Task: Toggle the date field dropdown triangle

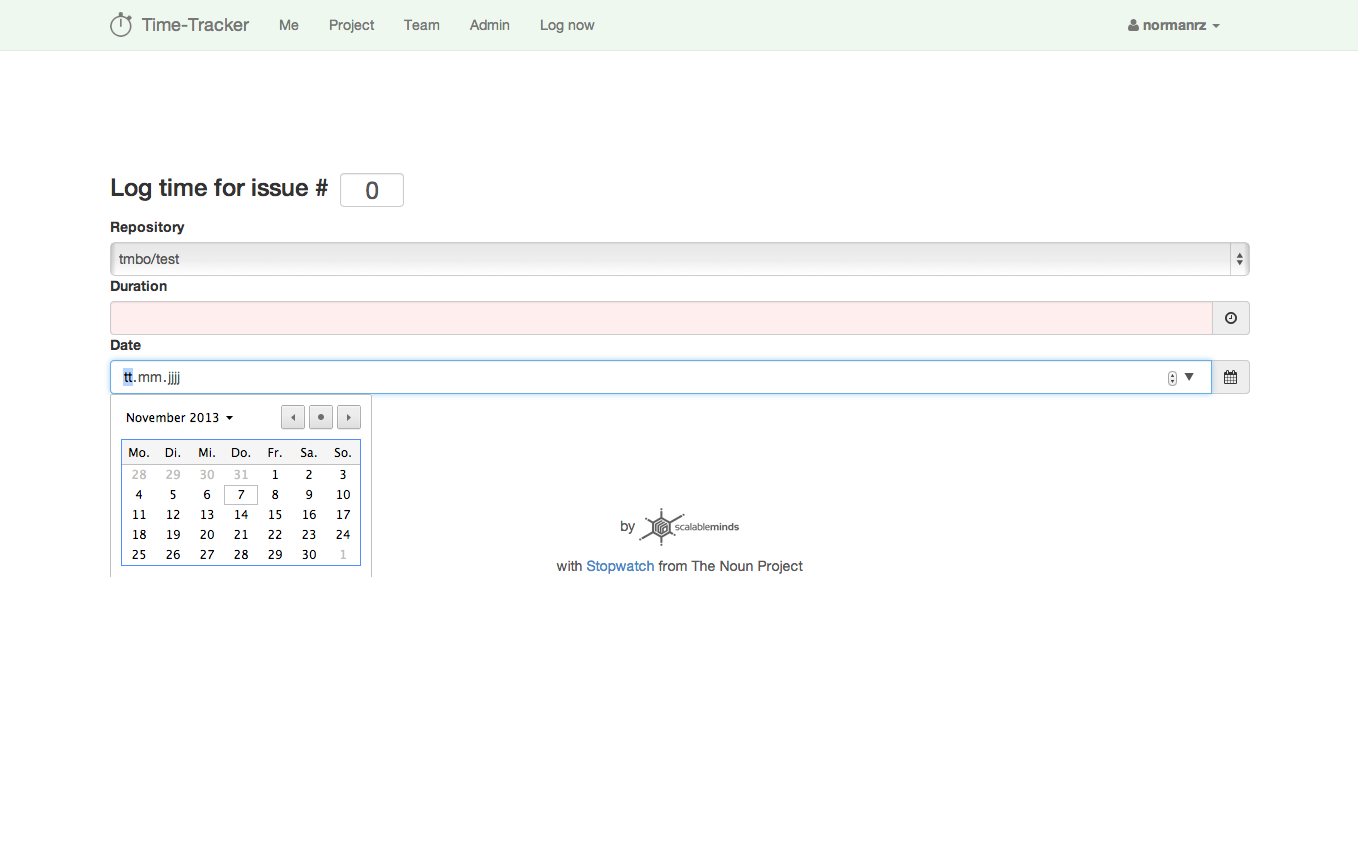Action: coord(1189,377)
